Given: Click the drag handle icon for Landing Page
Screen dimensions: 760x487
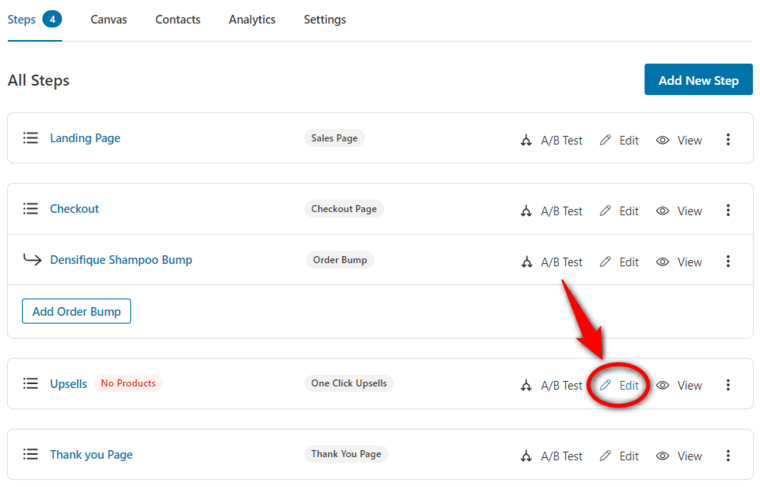Looking at the screenshot, I should coord(31,138).
